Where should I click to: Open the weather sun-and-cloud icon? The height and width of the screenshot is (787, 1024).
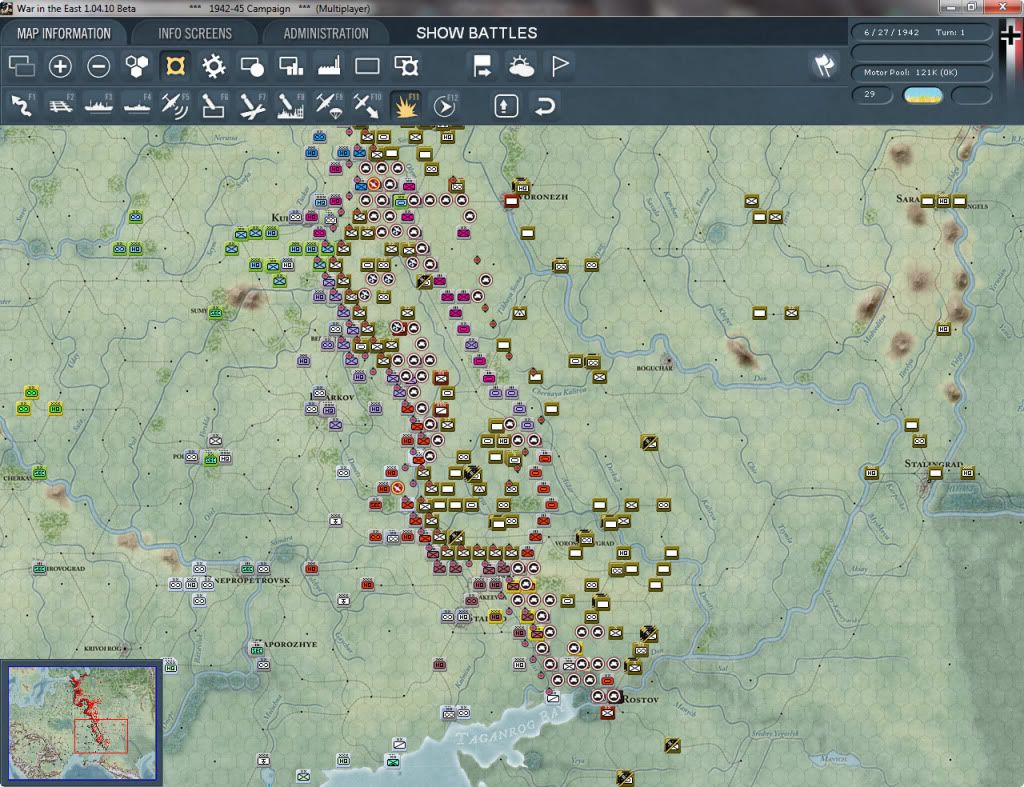(x=521, y=66)
